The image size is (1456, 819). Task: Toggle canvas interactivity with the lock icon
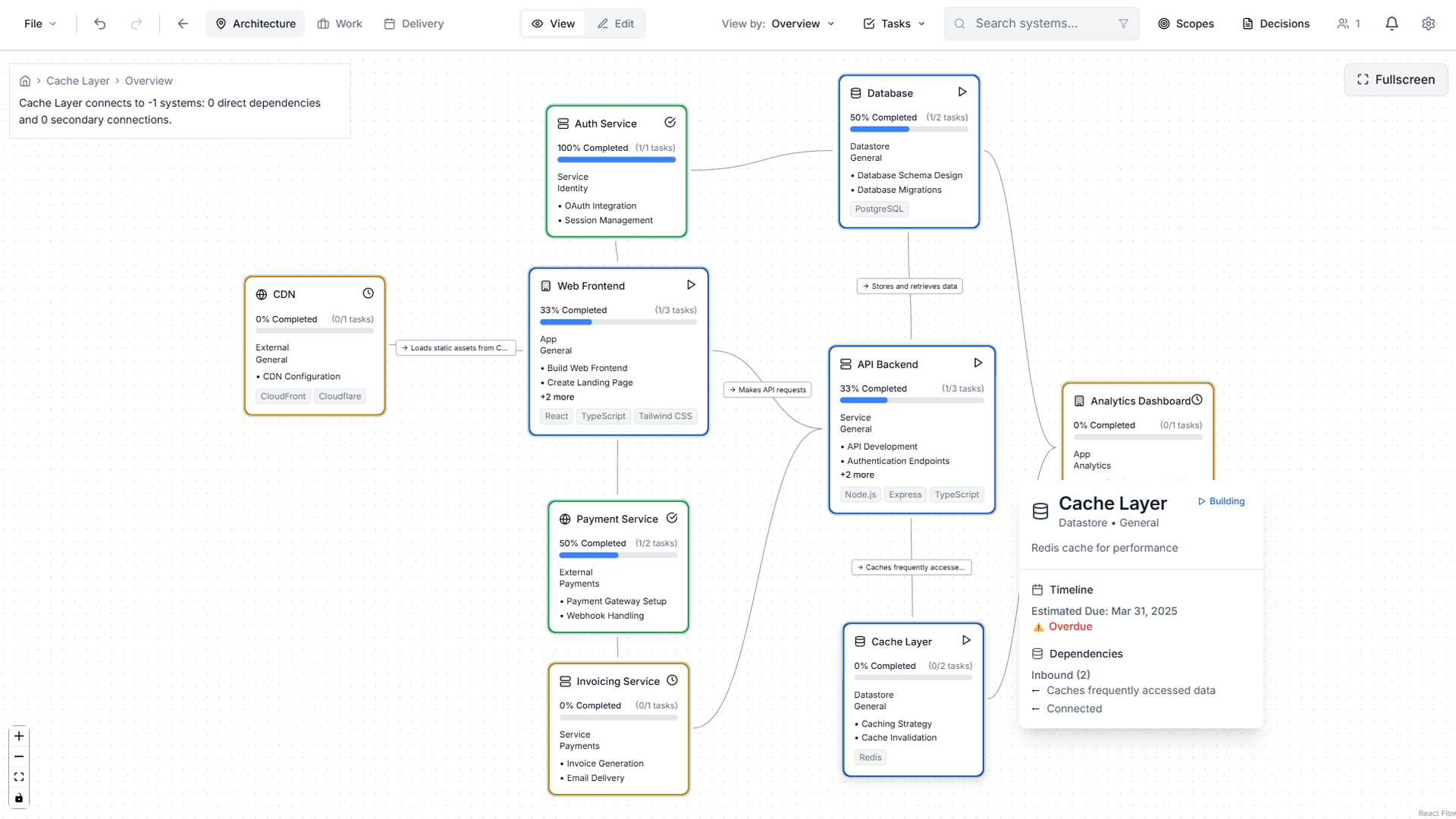[18, 798]
